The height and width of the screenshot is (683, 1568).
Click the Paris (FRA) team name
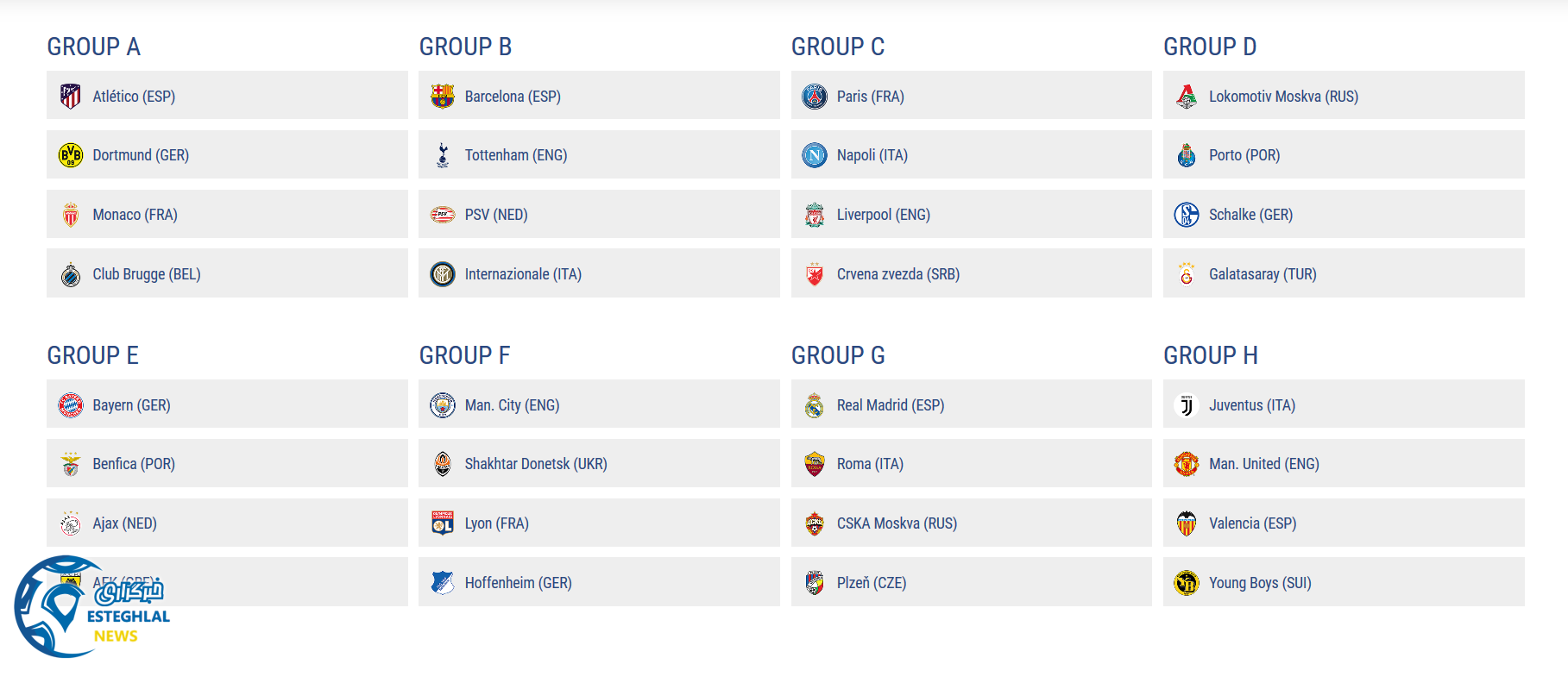tap(870, 97)
